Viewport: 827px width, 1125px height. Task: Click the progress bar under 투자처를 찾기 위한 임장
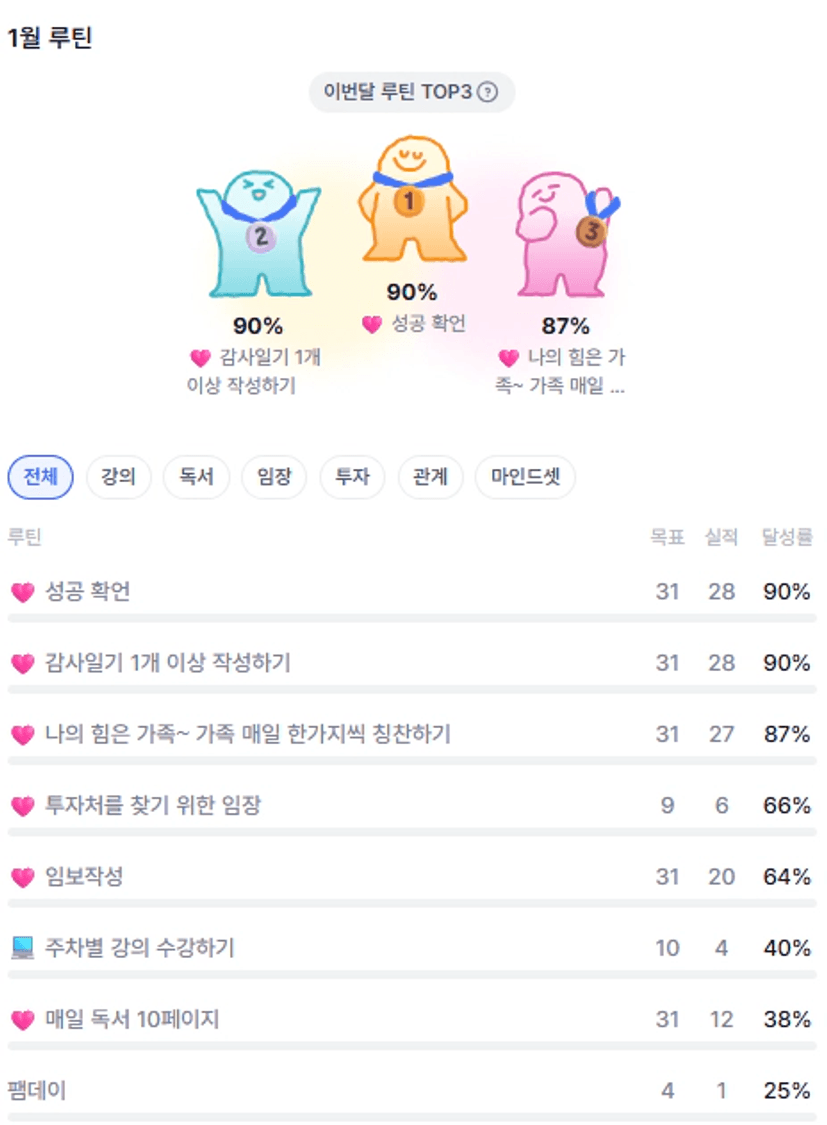point(412,832)
